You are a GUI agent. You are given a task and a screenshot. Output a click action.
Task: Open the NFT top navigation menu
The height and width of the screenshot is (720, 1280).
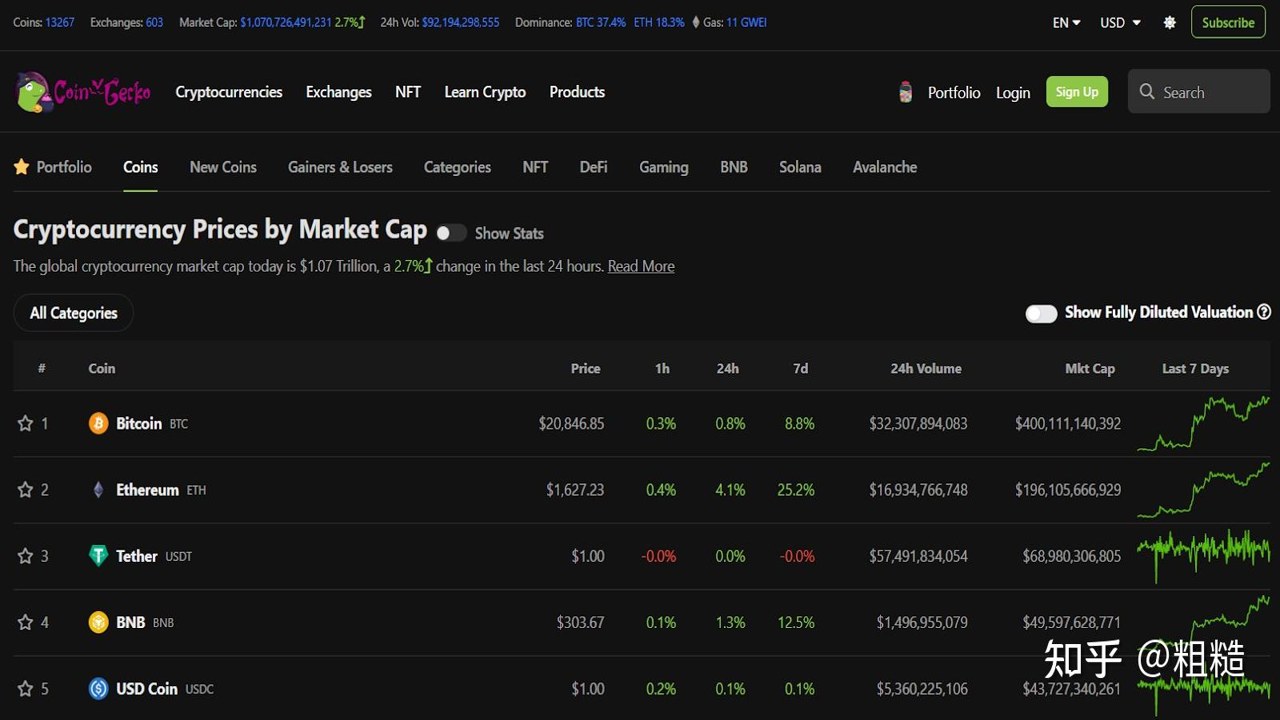pyautogui.click(x=408, y=92)
